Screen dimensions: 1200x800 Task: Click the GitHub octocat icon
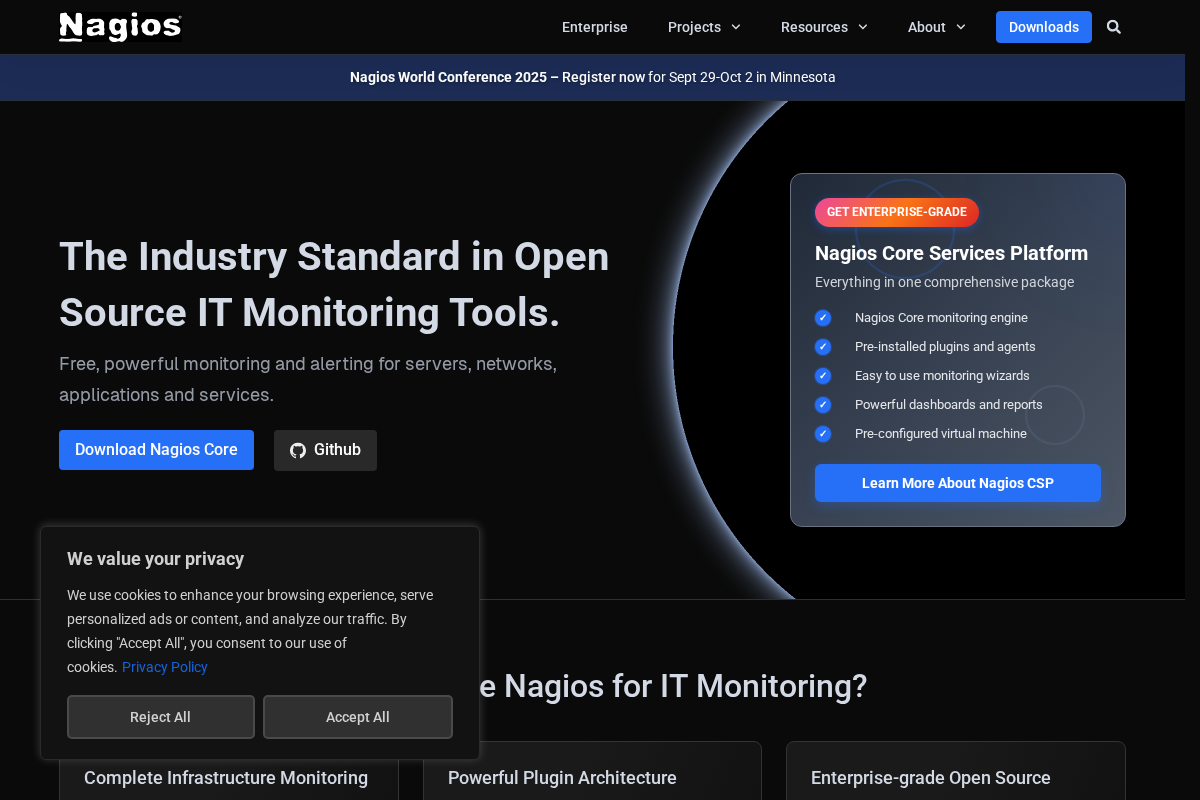tap(298, 450)
